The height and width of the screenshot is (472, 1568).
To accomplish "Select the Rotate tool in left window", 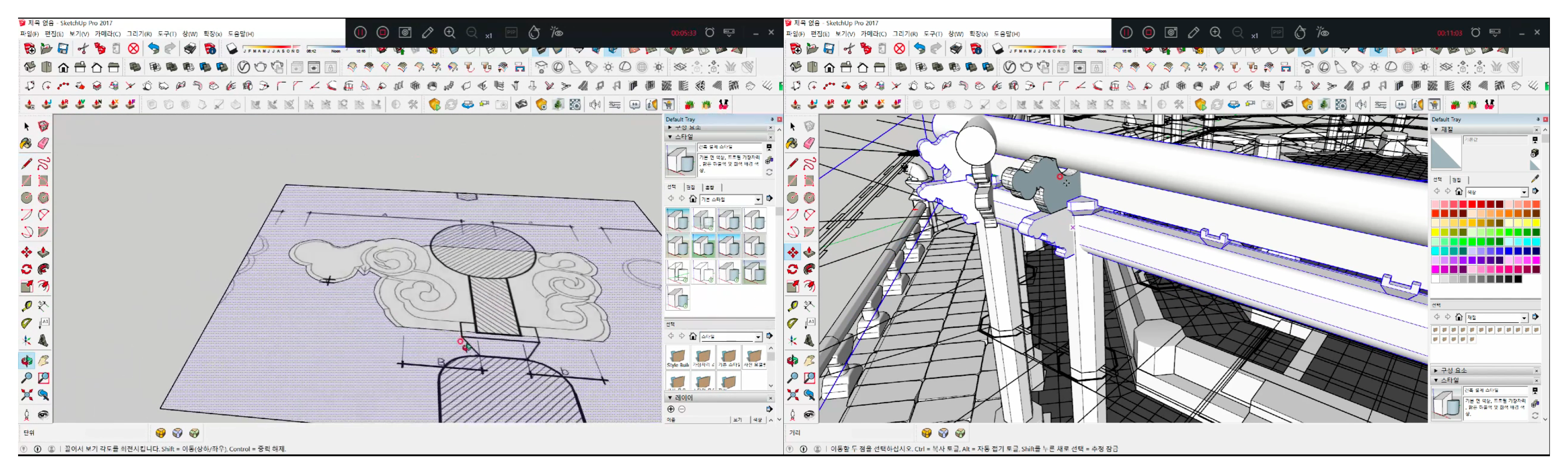I will 27,269.
